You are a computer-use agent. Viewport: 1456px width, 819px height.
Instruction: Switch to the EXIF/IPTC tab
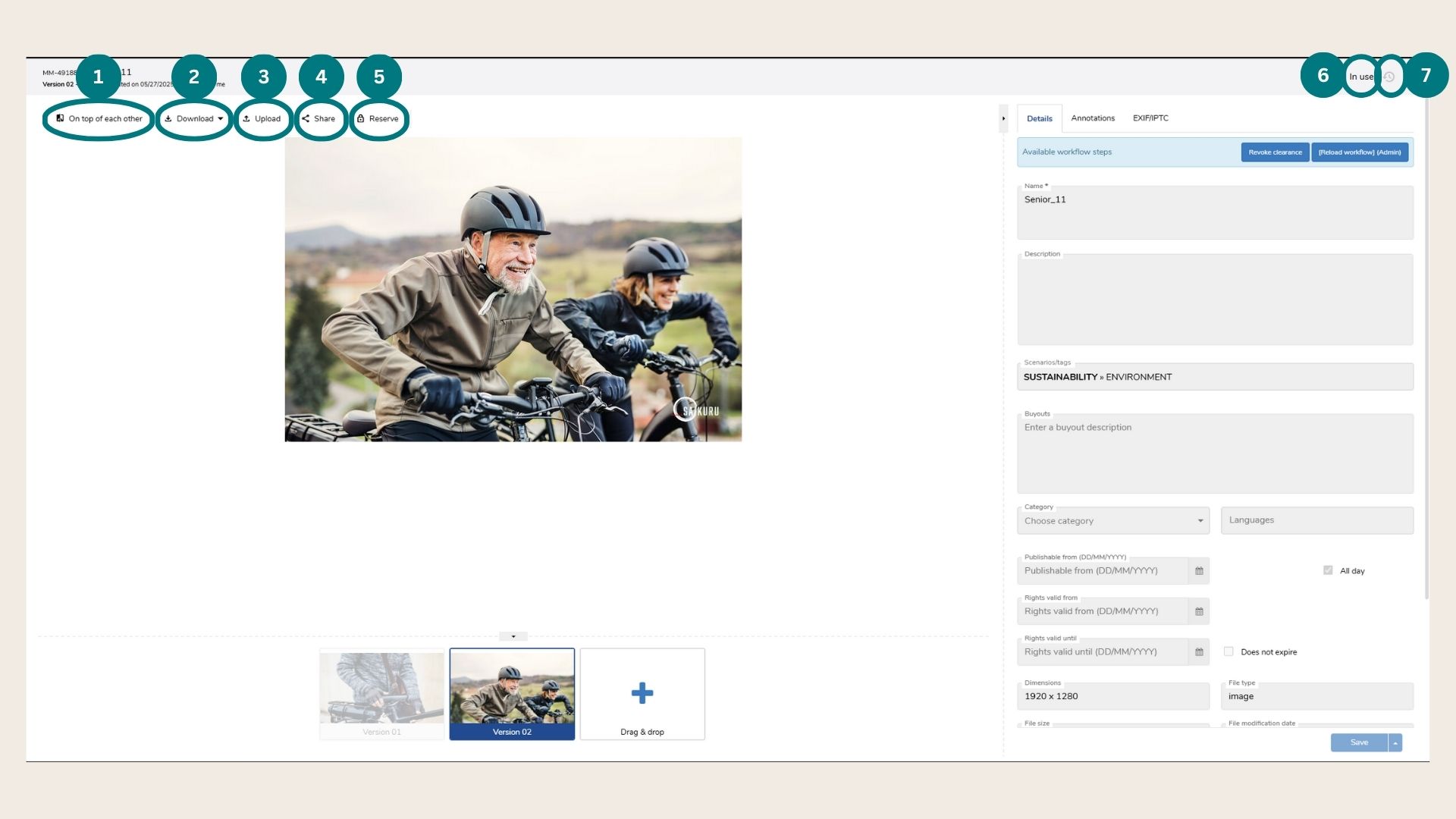[x=1150, y=118]
